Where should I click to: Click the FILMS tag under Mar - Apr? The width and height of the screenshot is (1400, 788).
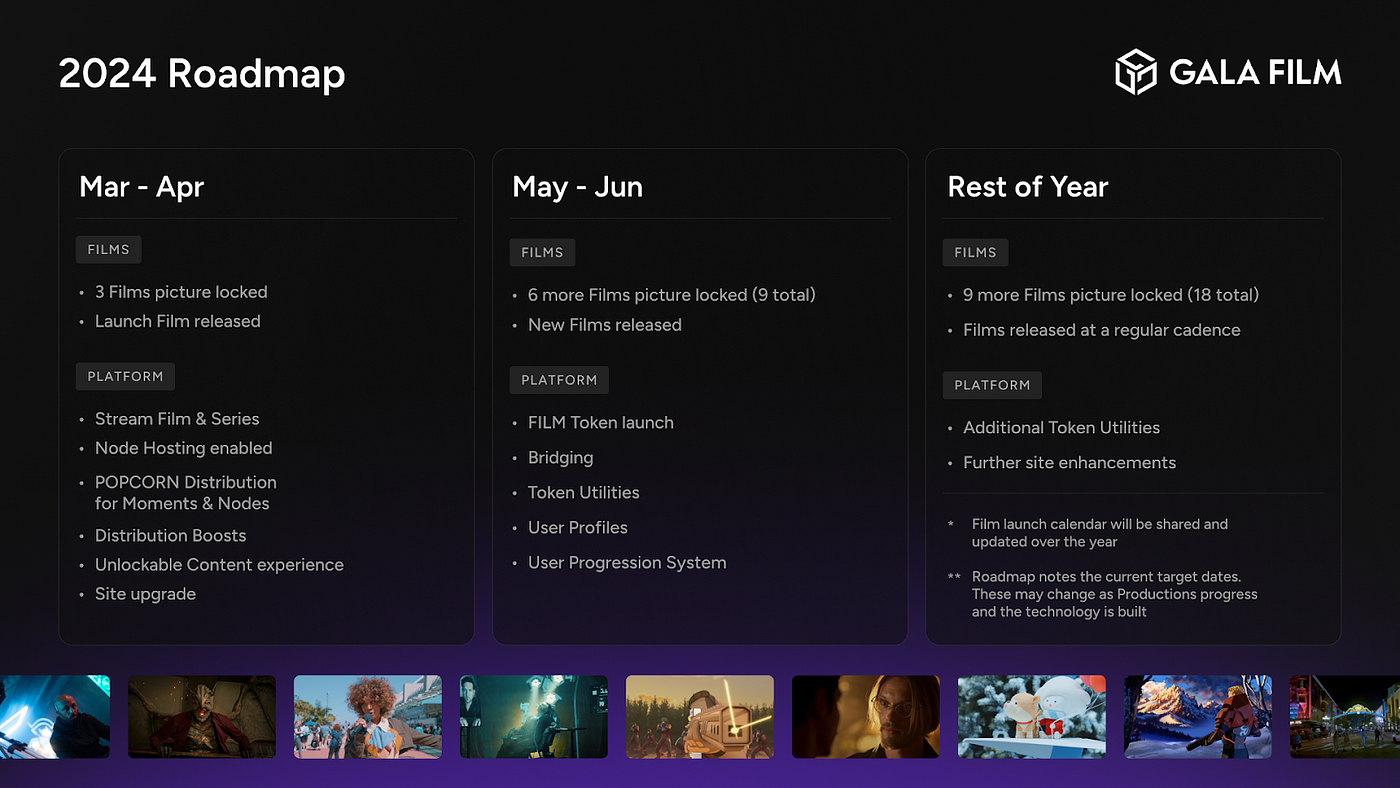pyautogui.click(x=108, y=249)
